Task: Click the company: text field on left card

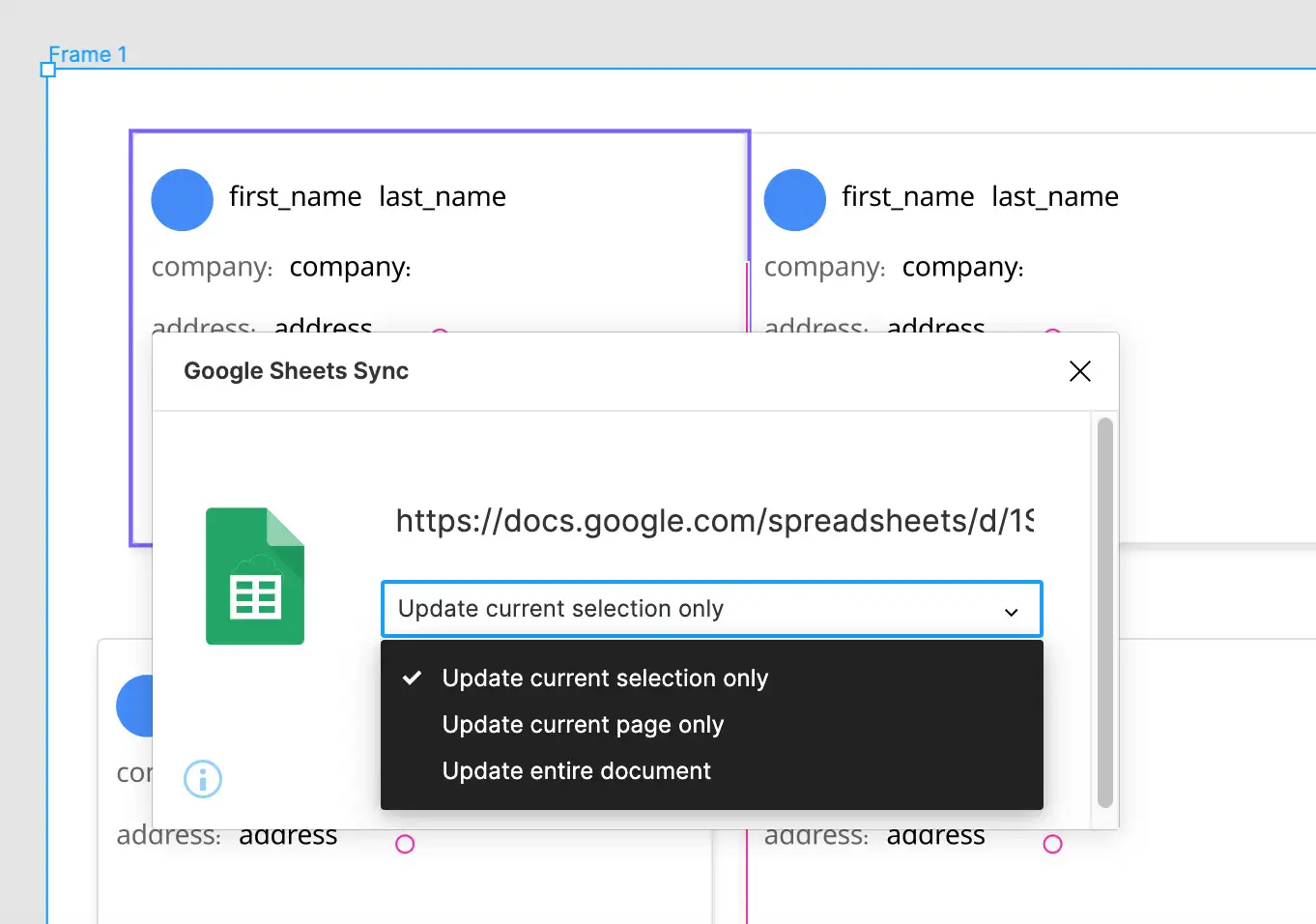Action: tap(350, 268)
